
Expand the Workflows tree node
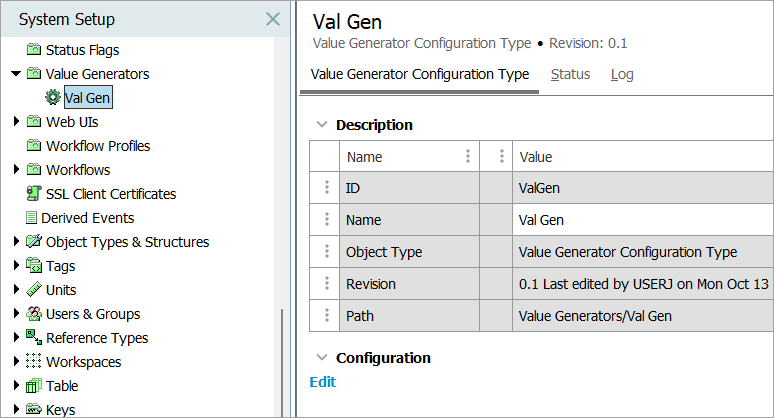16,170
